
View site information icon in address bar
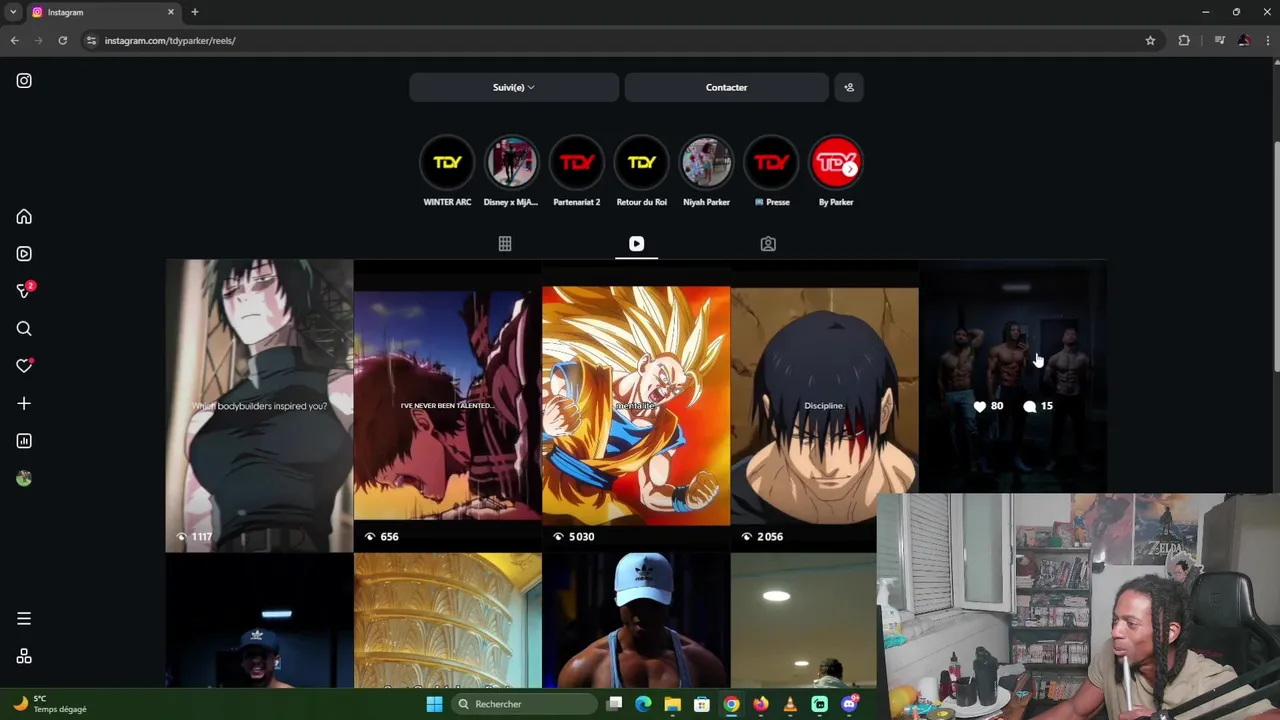pos(91,41)
